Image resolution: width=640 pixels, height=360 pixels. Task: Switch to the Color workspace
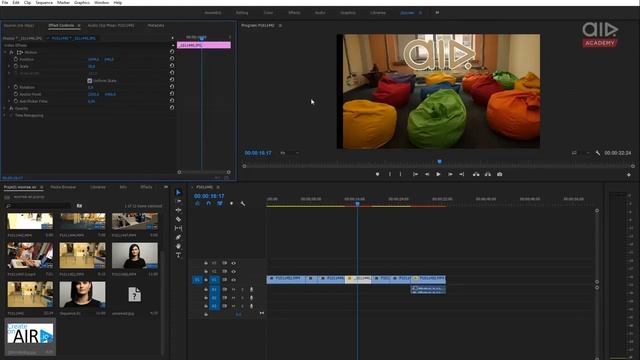(268, 13)
